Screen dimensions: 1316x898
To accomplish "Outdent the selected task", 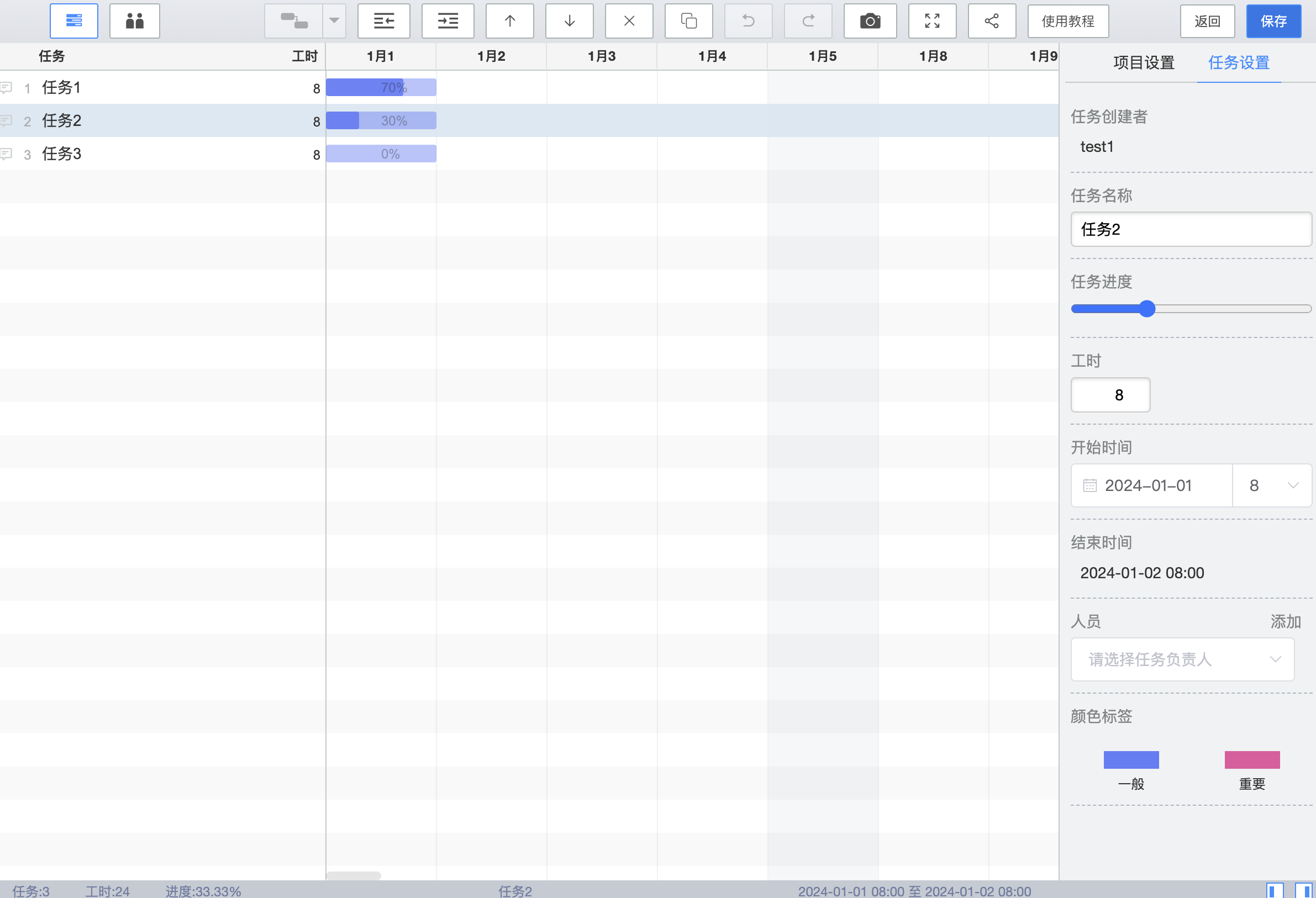I will (x=383, y=21).
